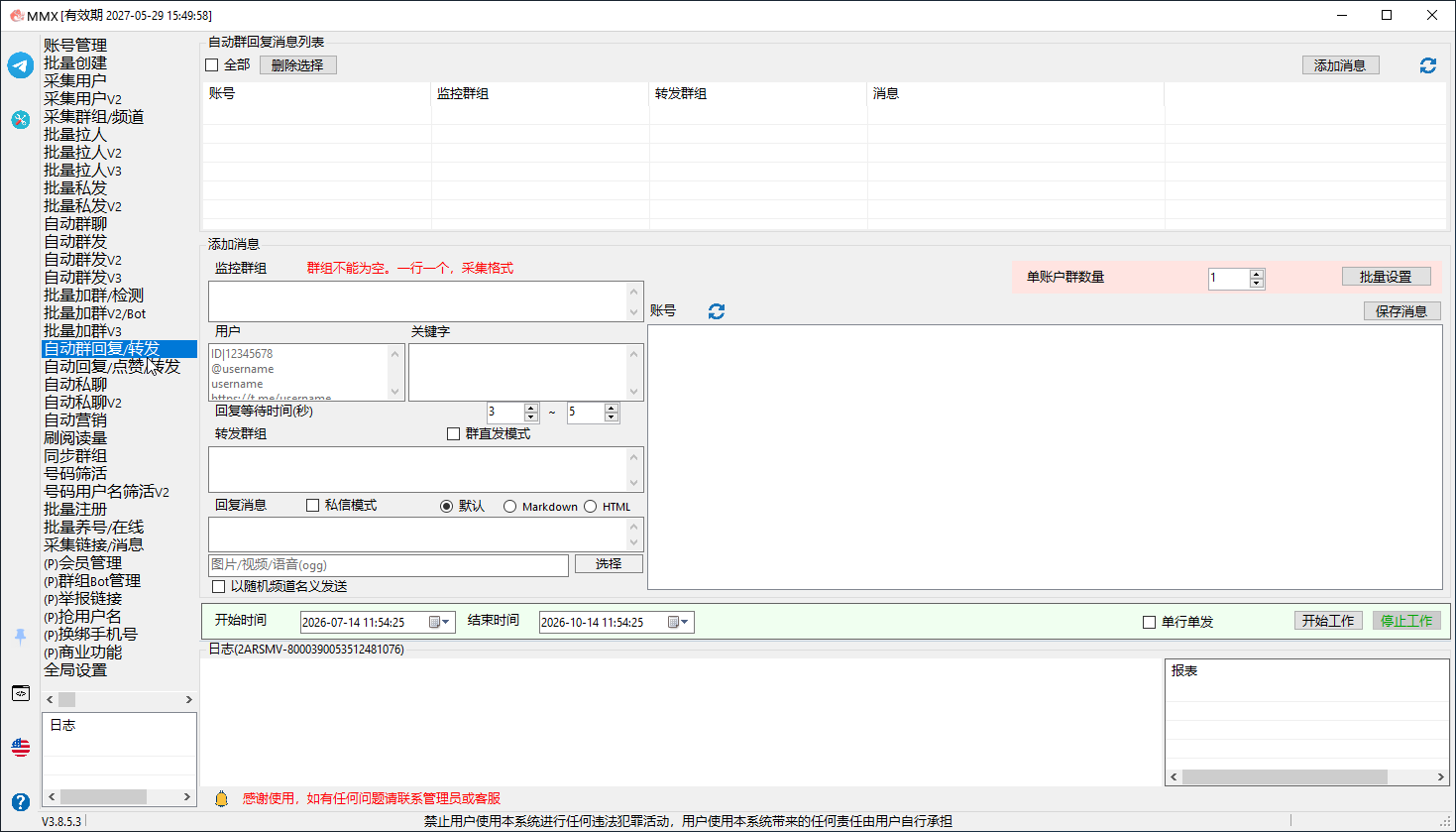The width and height of the screenshot is (1456, 832).
Task: Open the 开始时间 date picker dropdown
Action: click(x=440, y=622)
